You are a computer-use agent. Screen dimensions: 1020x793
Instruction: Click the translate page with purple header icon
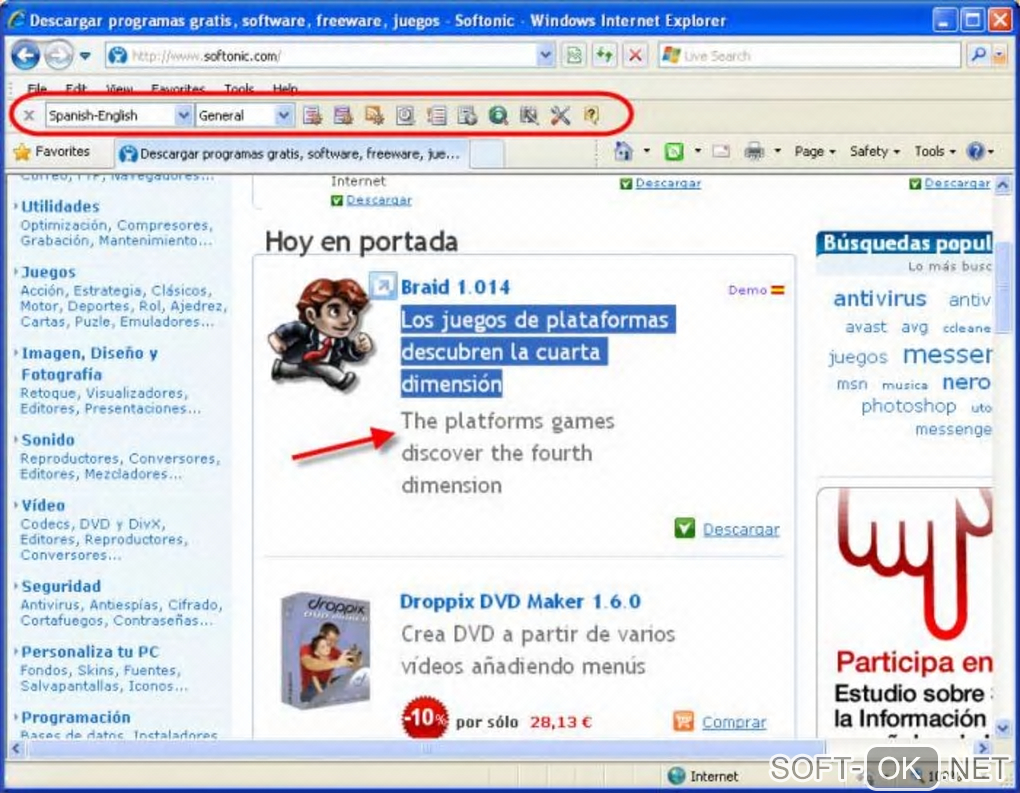click(343, 116)
